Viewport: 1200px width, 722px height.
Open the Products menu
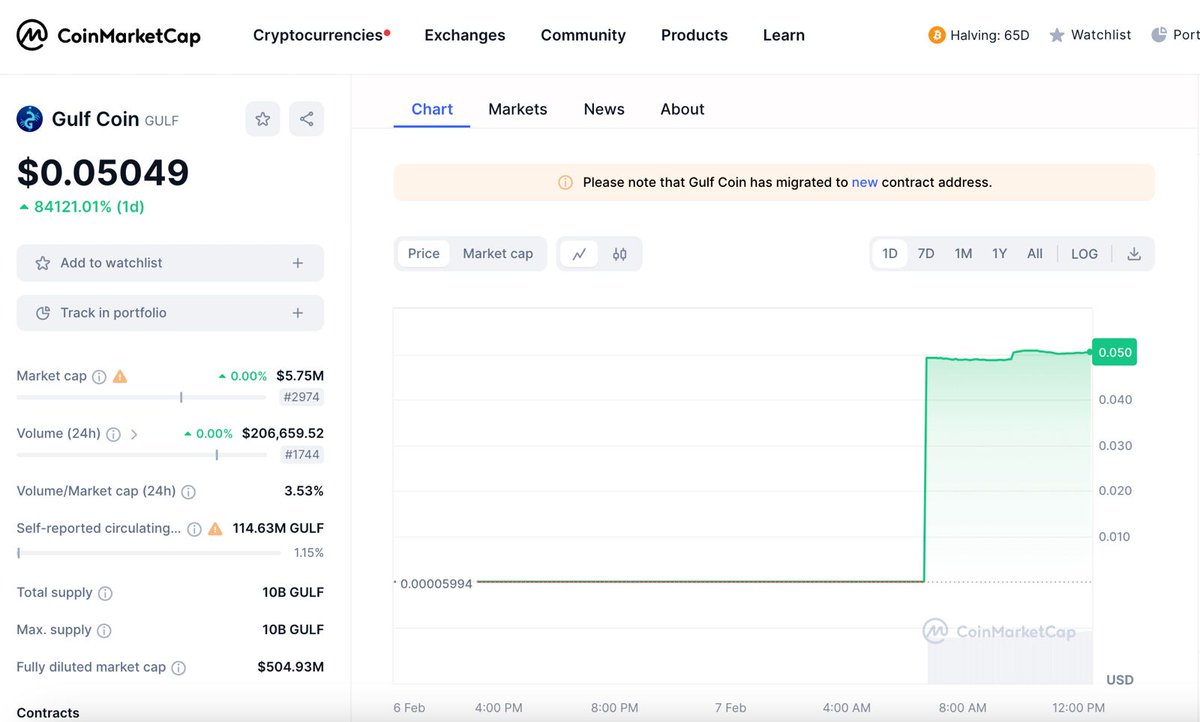[x=694, y=35]
